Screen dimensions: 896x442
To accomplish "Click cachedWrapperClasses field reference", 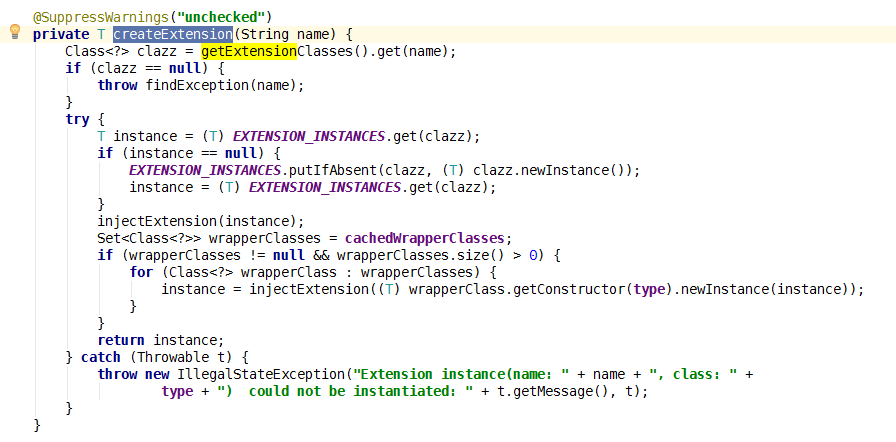I will coord(425,238).
